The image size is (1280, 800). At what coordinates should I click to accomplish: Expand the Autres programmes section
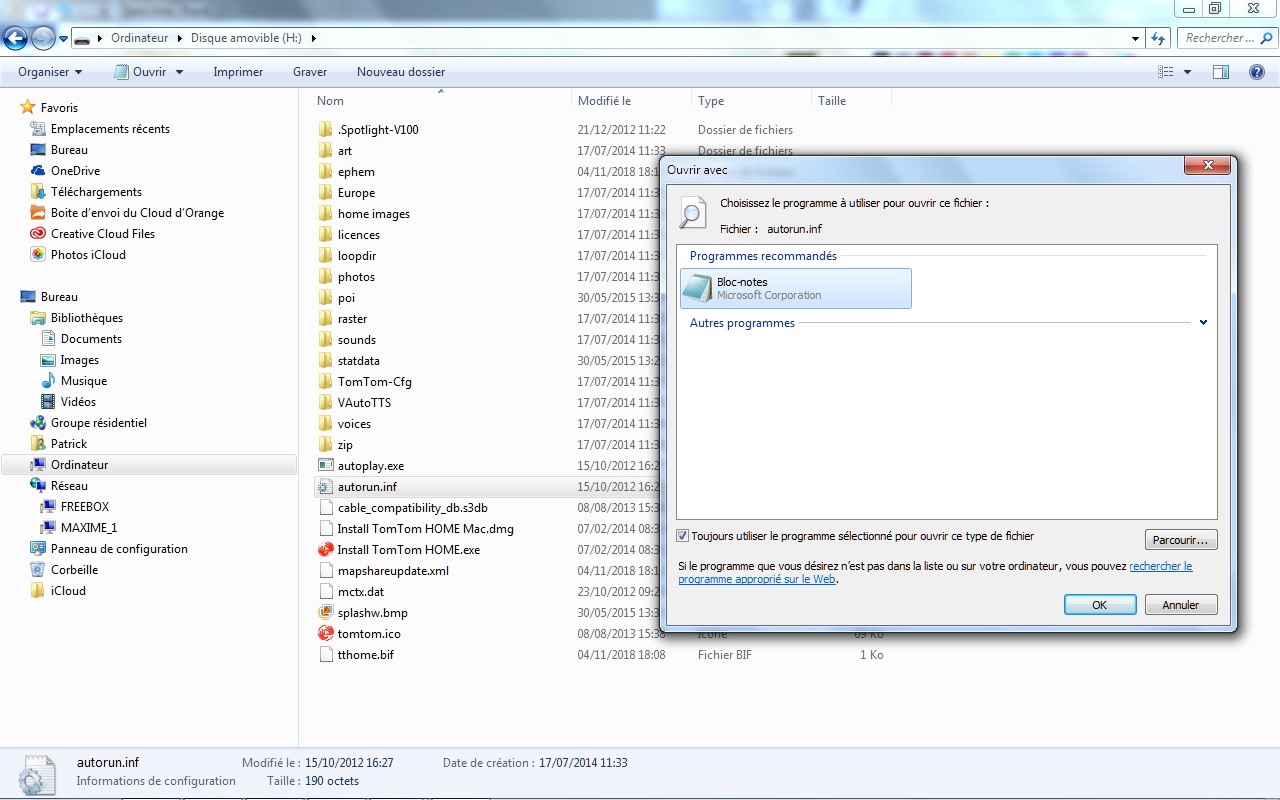coord(1203,323)
